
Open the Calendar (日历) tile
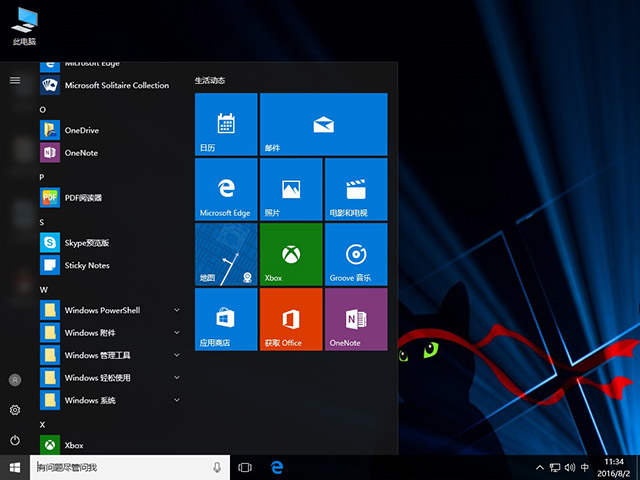pos(226,124)
